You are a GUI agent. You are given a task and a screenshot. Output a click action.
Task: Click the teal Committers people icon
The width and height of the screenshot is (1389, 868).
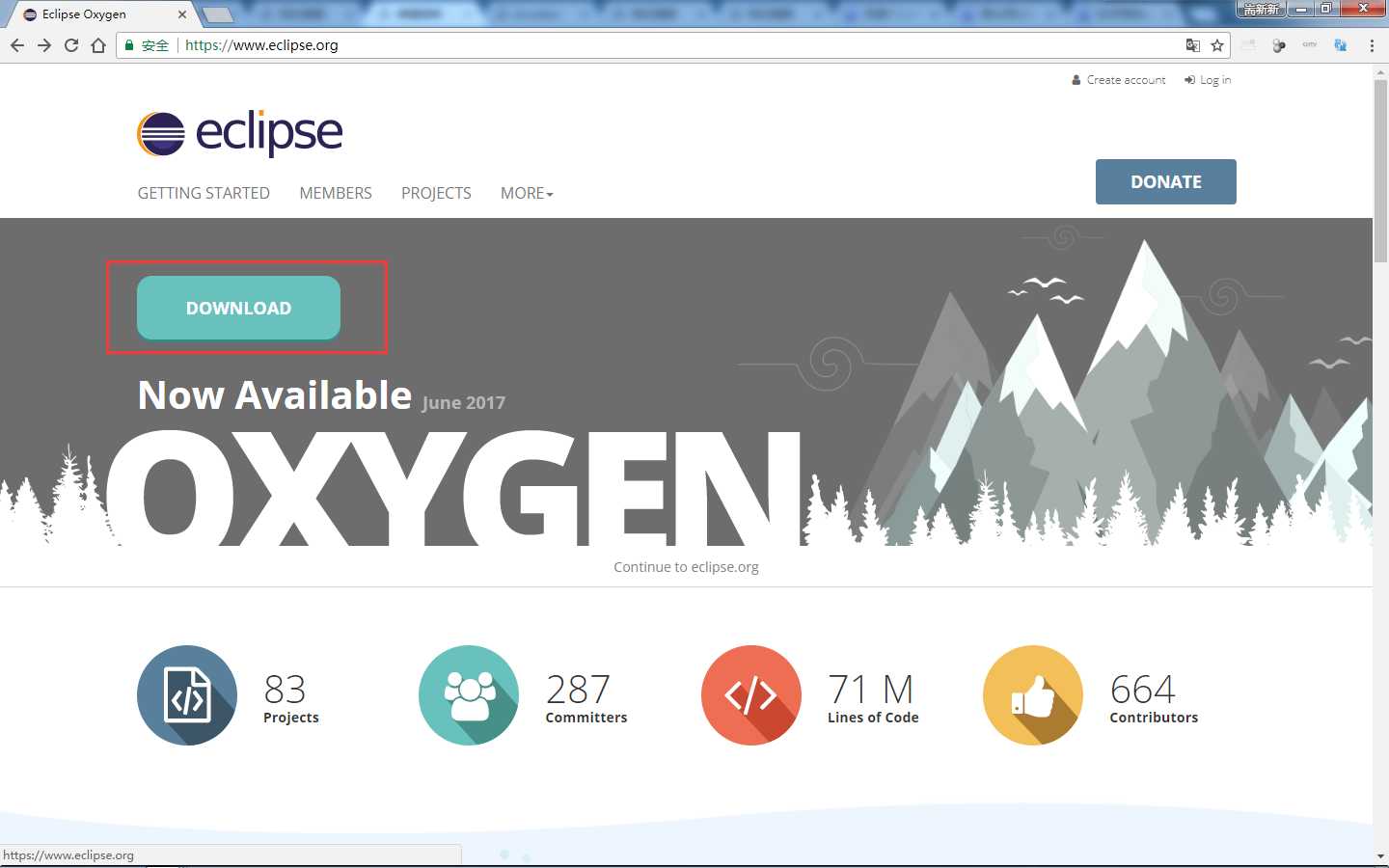(x=469, y=695)
